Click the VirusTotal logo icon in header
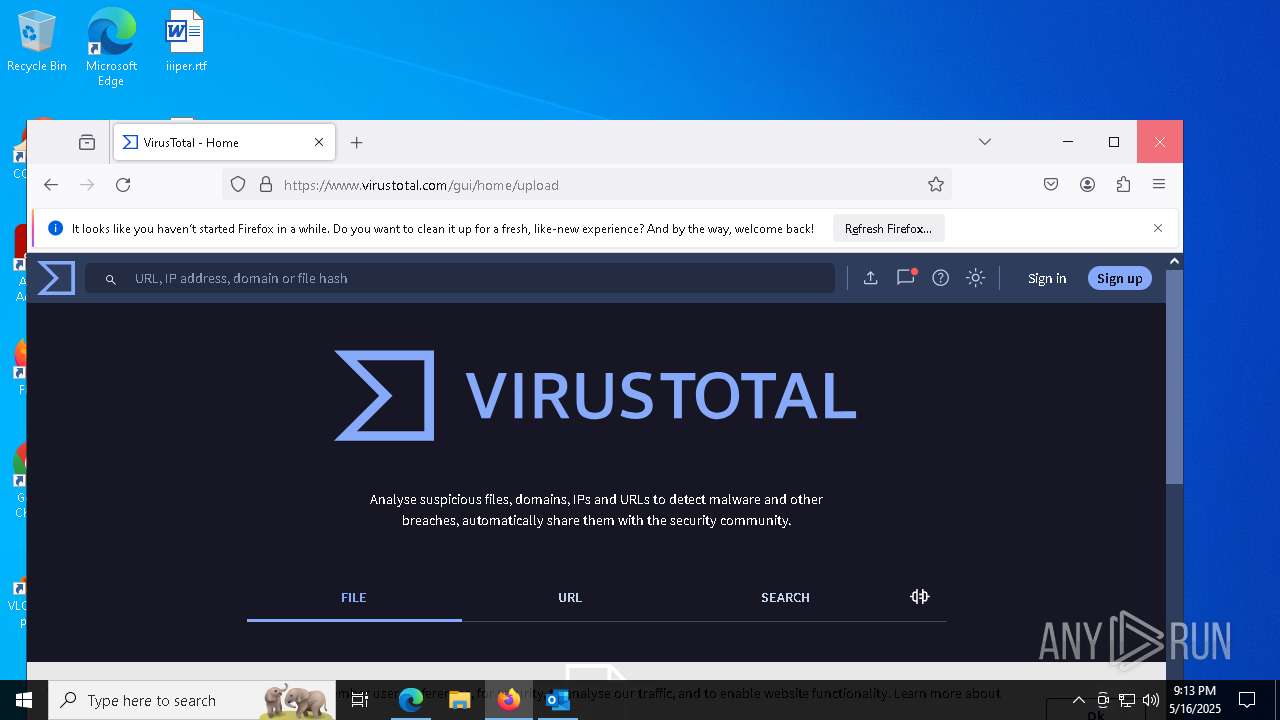Screen dimensions: 1280x720 [56, 278]
